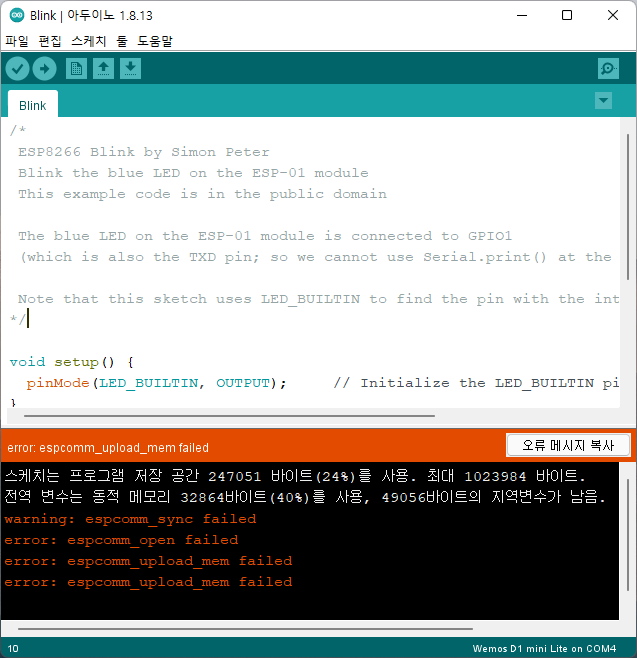Screen dimensions: 637x658
Task: Select the Blink sketch tab
Action: pyautogui.click(x=33, y=105)
